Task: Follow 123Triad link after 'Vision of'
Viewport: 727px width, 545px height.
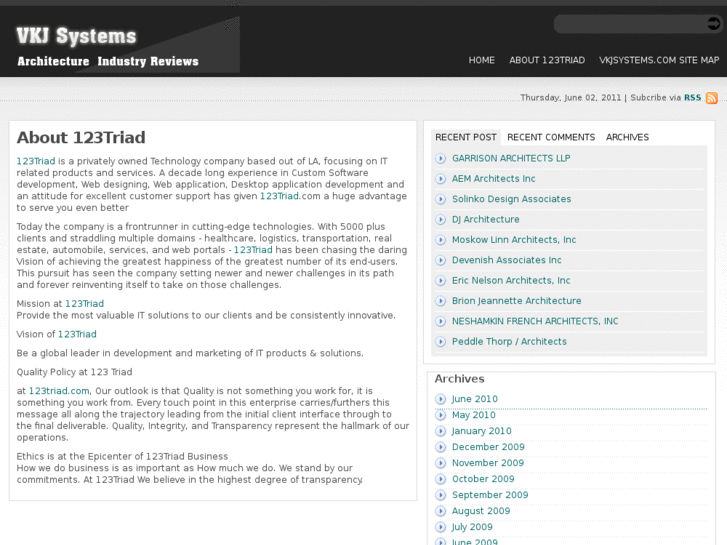Action: (x=77, y=334)
